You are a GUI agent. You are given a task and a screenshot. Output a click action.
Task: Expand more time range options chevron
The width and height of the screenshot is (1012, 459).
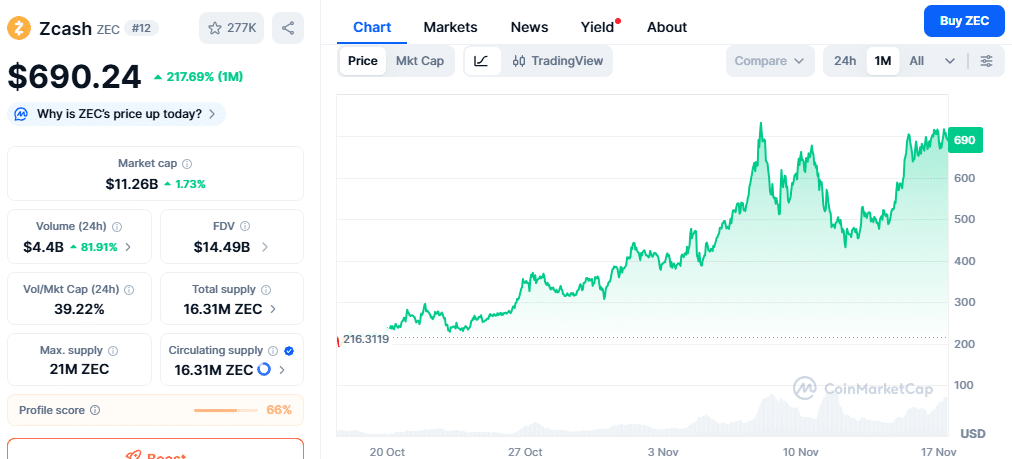(x=949, y=61)
